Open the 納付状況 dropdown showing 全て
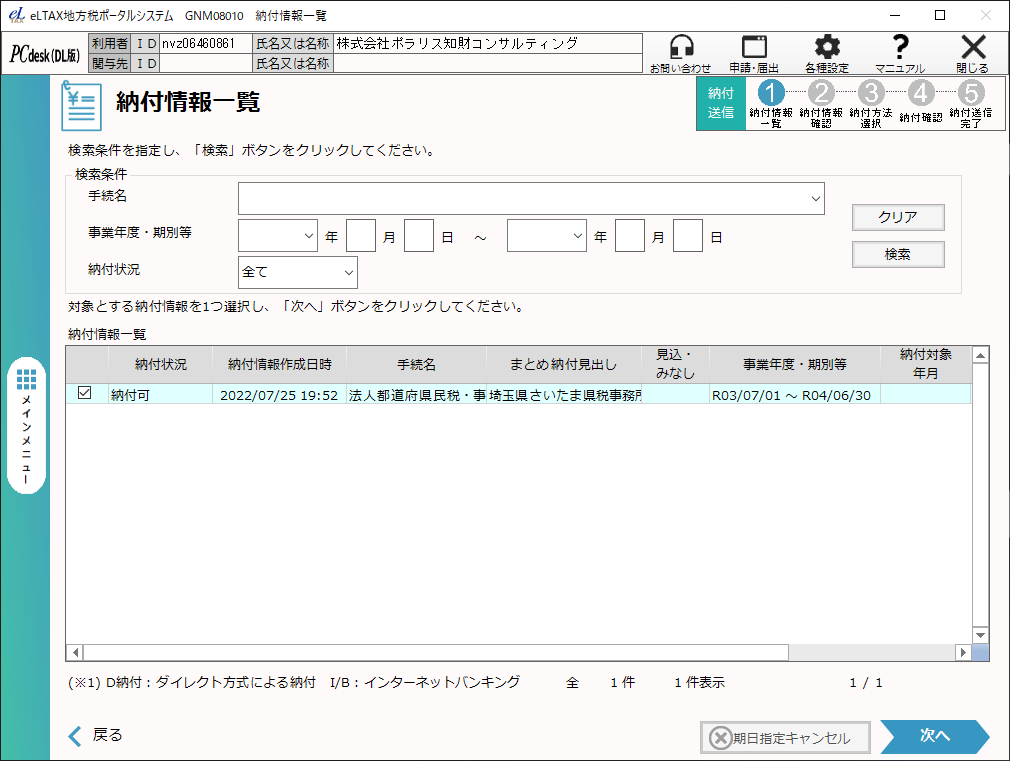1010x761 pixels. pyautogui.click(x=298, y=272)
